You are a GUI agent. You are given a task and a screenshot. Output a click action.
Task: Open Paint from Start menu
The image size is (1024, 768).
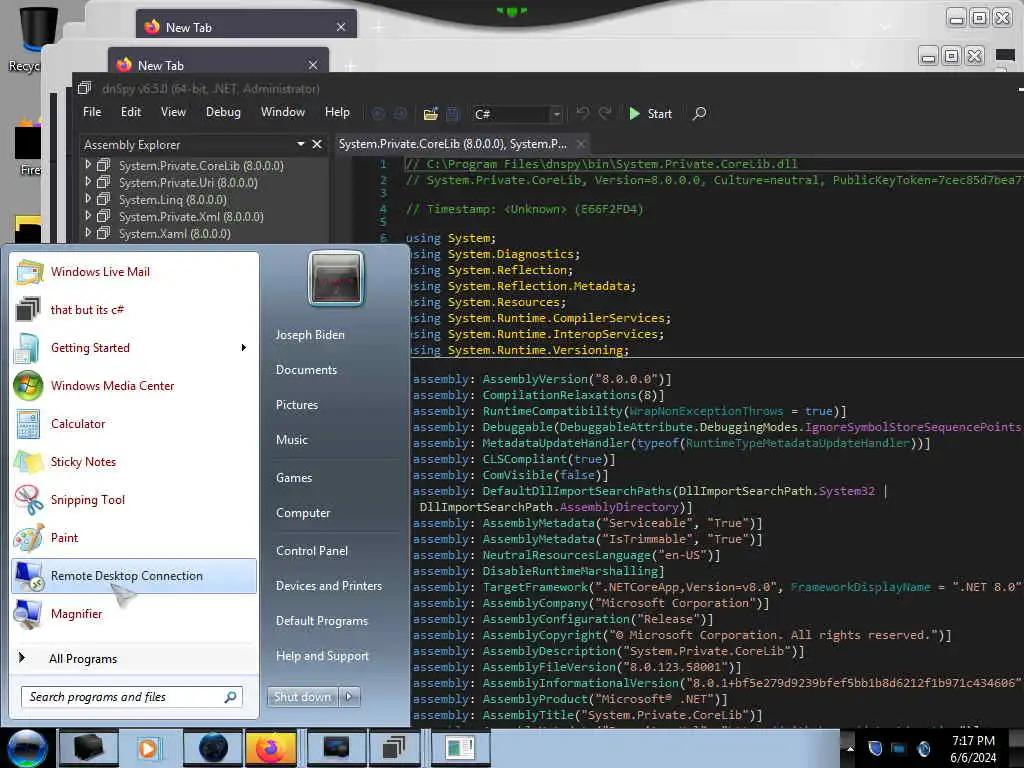coord(135,537)
